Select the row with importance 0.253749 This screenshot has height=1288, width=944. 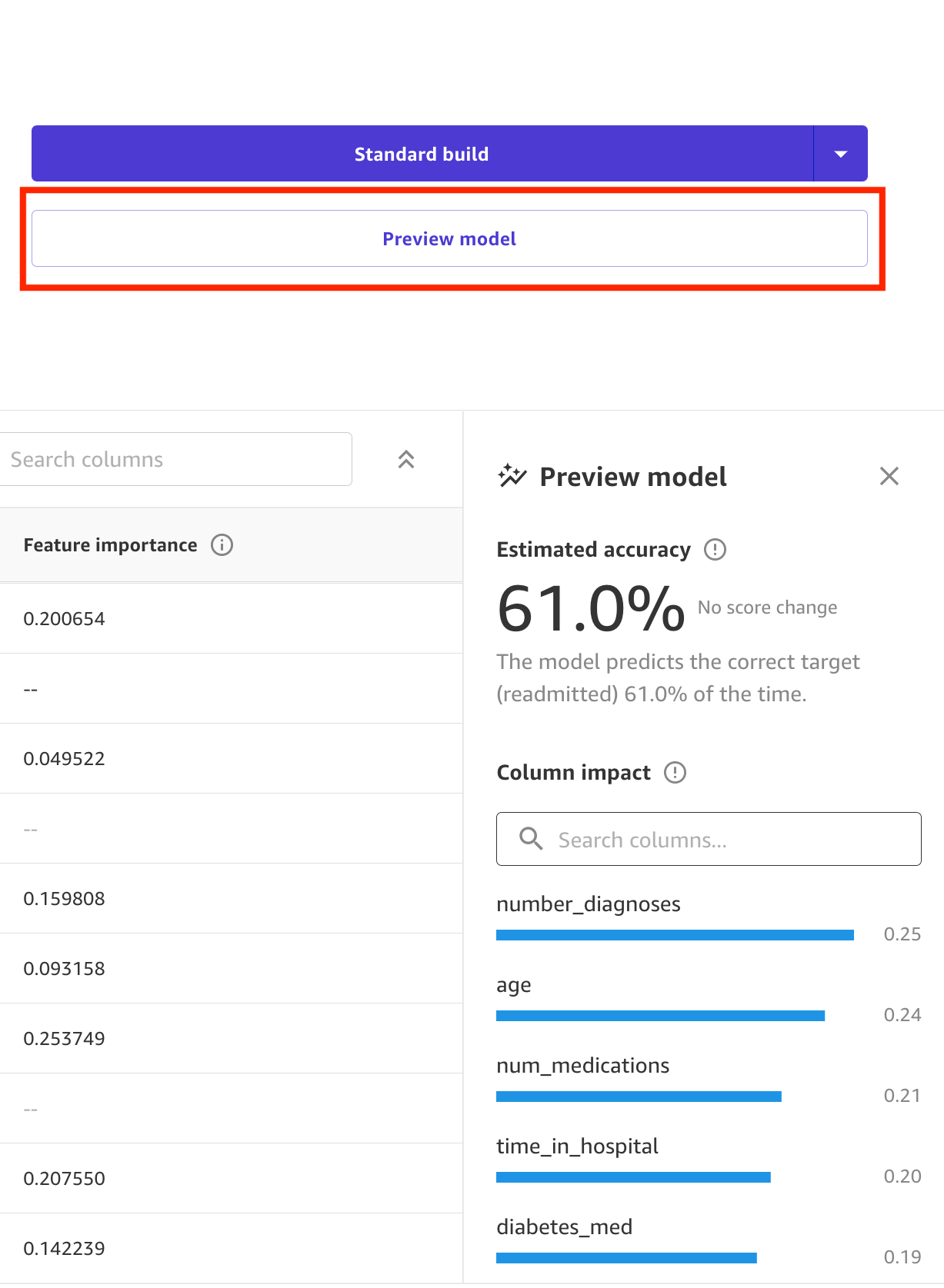click(231, 1038)
